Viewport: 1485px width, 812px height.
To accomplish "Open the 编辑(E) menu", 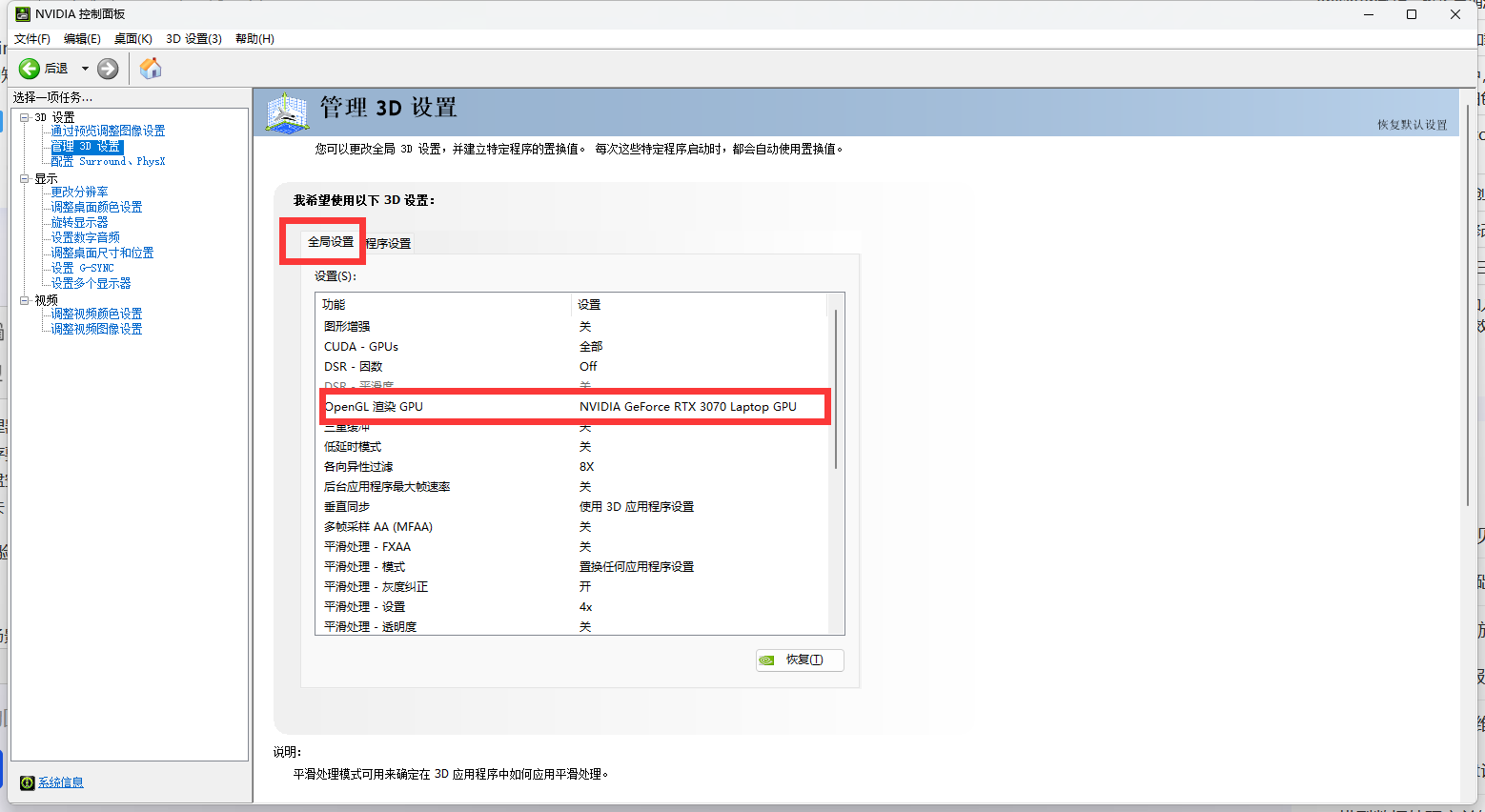I will 82,39.
